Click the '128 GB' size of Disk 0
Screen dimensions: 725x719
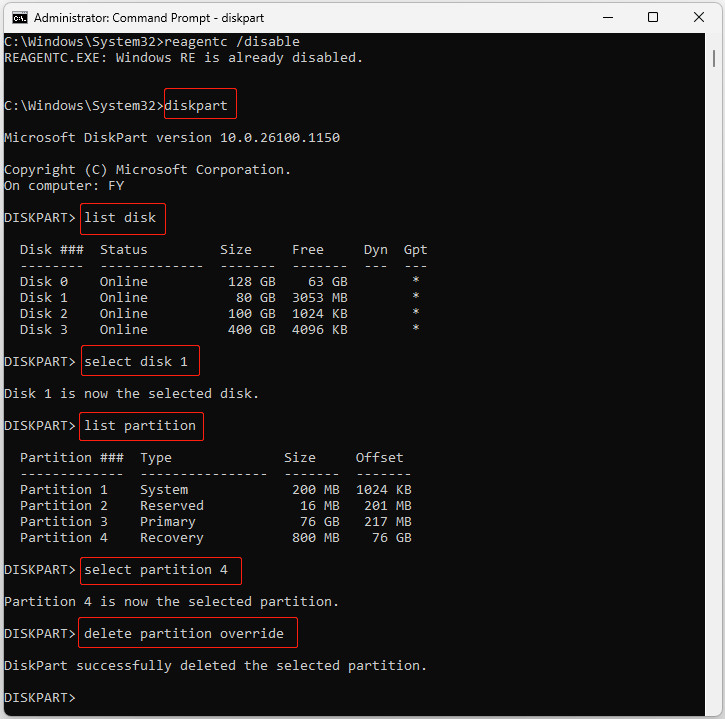coord(252,282)
